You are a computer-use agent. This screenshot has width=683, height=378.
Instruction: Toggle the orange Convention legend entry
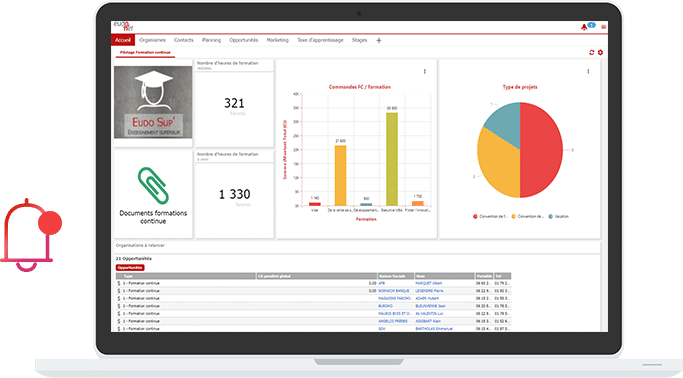tap(527, 216)
